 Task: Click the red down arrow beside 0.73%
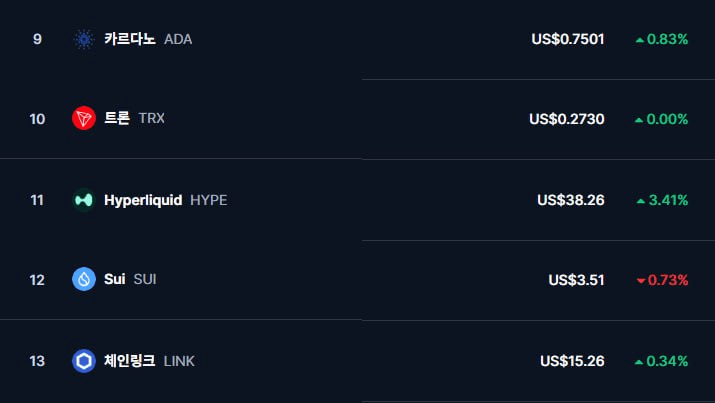[x=641, y=280]
